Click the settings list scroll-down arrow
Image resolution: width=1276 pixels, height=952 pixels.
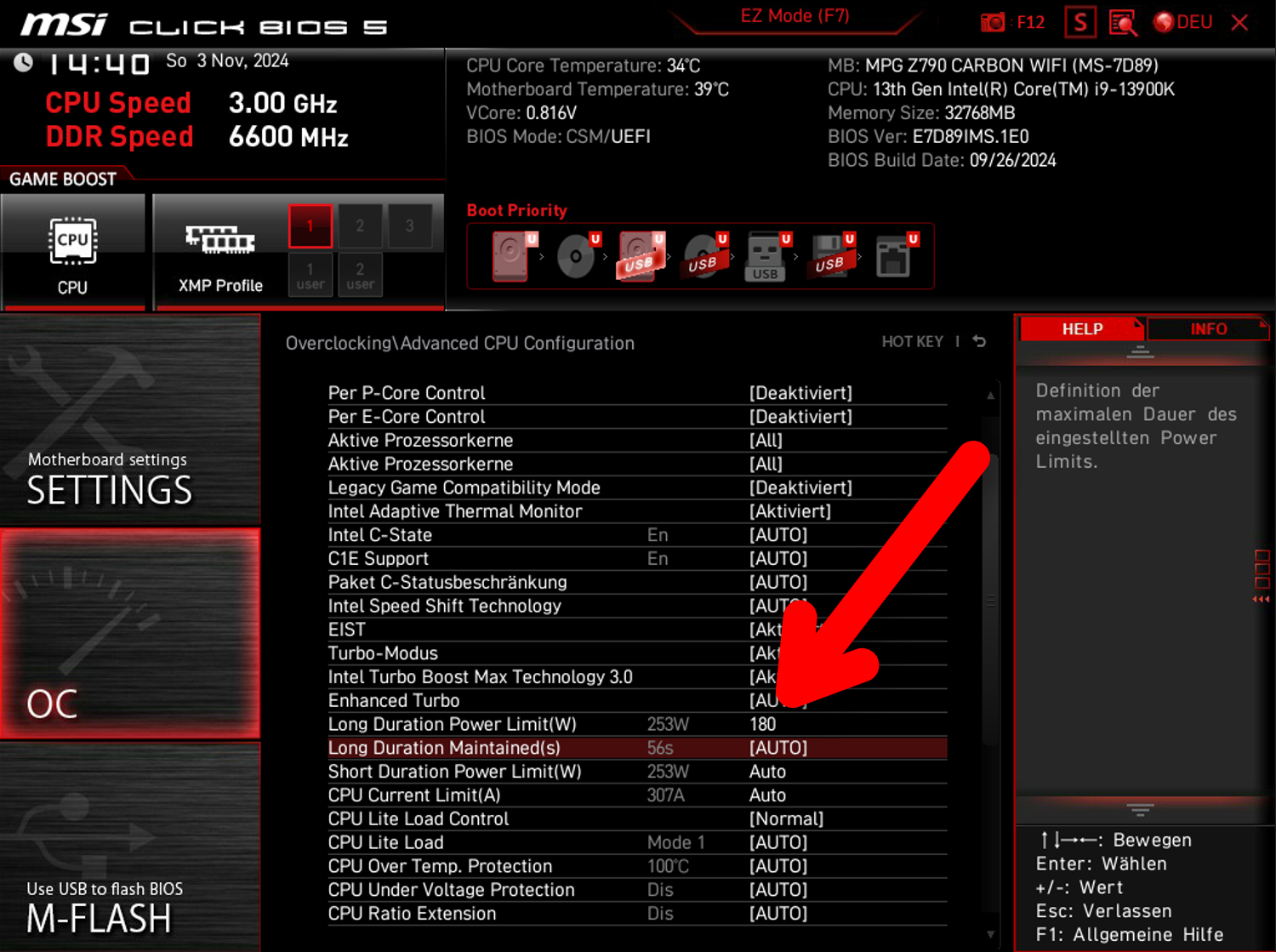point(990,934)
